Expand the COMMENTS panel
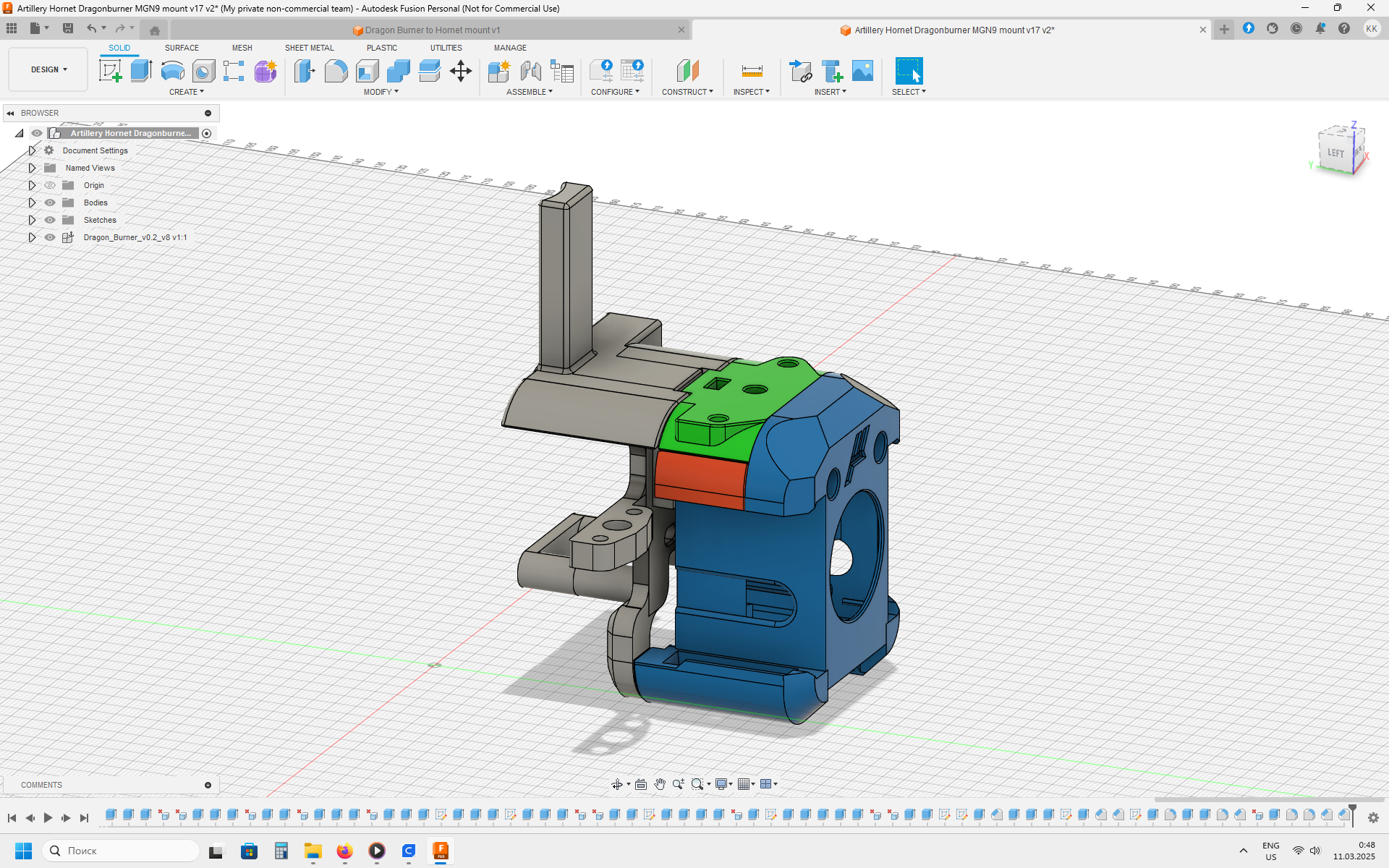 [x=208, y=785]
